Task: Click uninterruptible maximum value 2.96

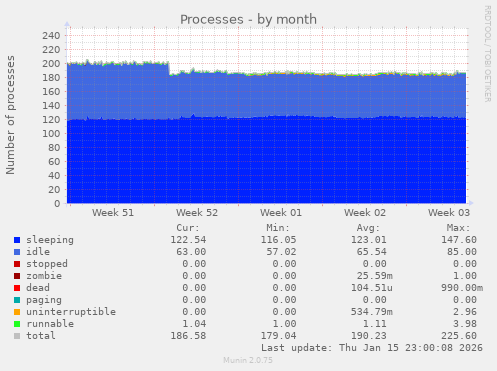Action: click(x=465, y=312)
